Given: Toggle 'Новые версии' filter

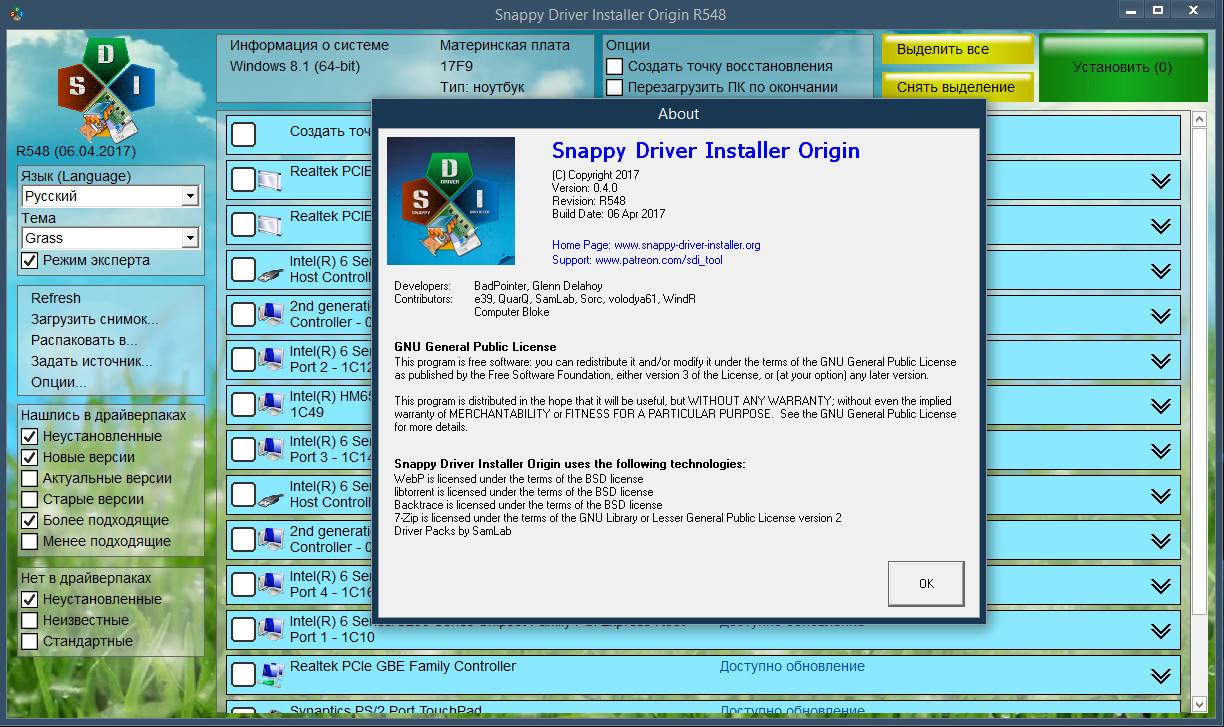Looking at the screenshot, I should 30,457.
